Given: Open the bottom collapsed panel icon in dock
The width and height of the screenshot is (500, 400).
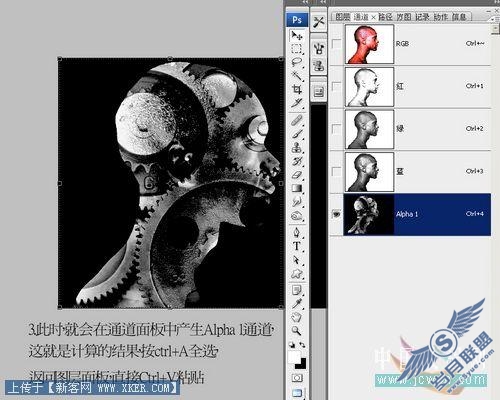Looking at the screenshot, I should (x=319, y=91).
